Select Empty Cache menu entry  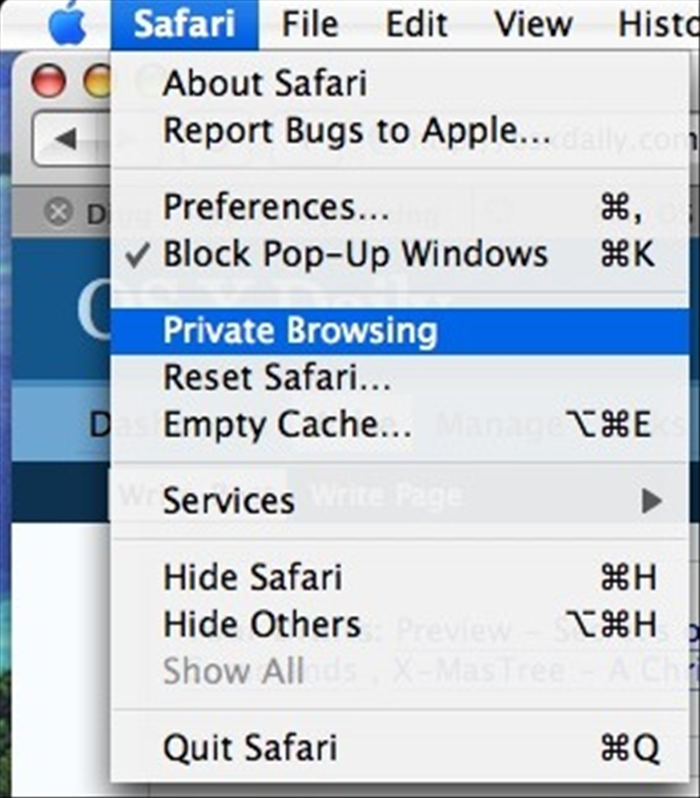click(x=400, y=424)
